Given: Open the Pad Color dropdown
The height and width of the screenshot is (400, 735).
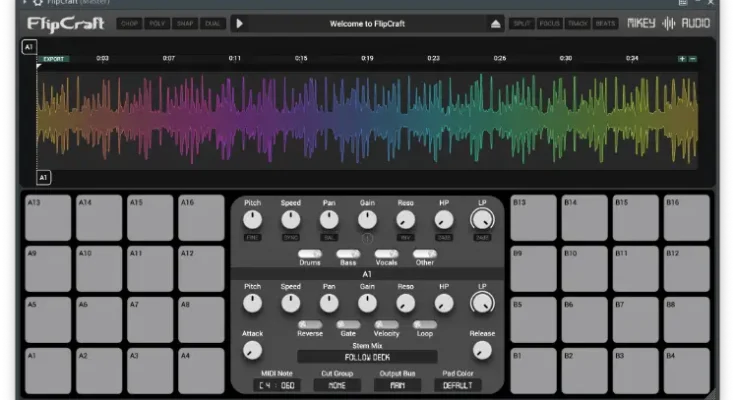Looking at the screenshot, I should (456, 385).
